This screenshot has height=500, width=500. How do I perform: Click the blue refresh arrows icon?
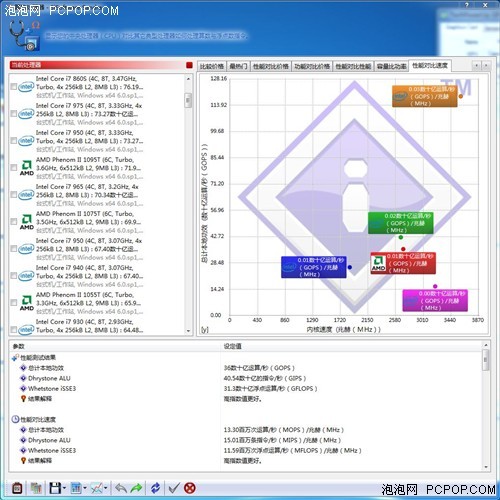point(155,488)
